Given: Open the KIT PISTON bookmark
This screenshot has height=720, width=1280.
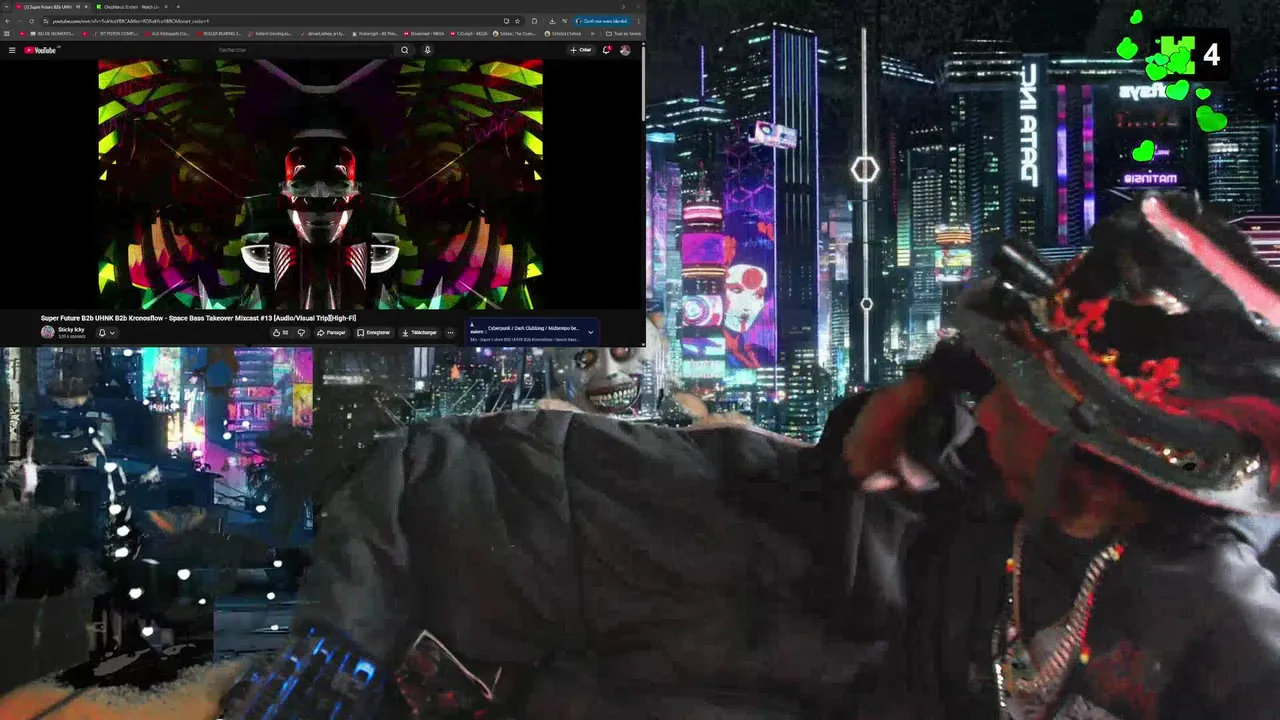Looking at the screenshot, I should tap(115, 34).
